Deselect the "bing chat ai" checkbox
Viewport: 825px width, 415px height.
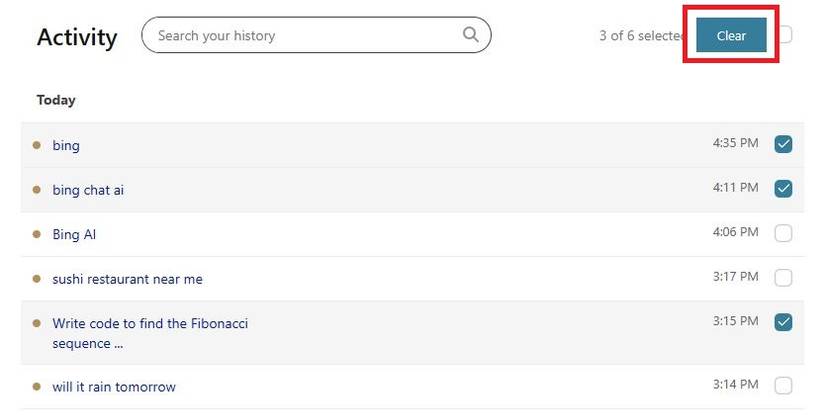coord(784,188)
